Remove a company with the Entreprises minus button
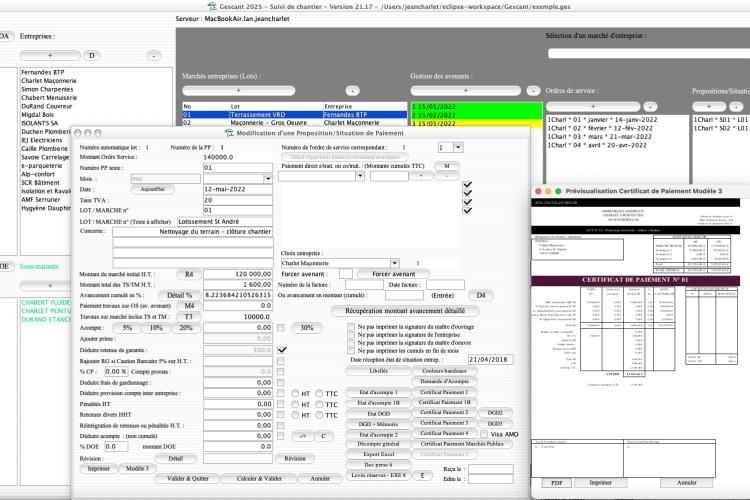The image size is (750, 500). (154, 56)
